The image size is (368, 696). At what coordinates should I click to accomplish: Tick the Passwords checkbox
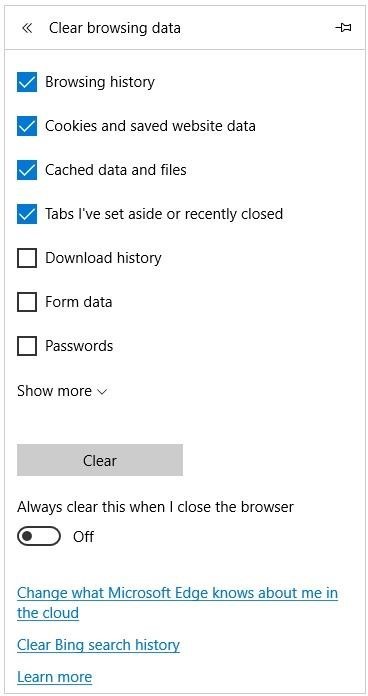[x=27, y=346]
